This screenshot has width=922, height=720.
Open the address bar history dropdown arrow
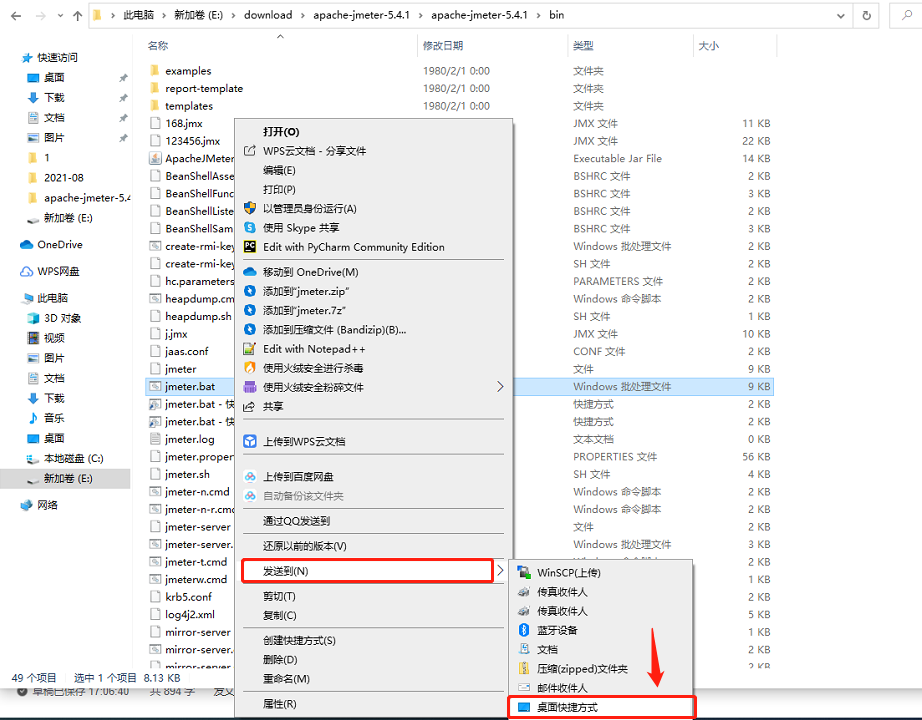click(x=843, y=16)
